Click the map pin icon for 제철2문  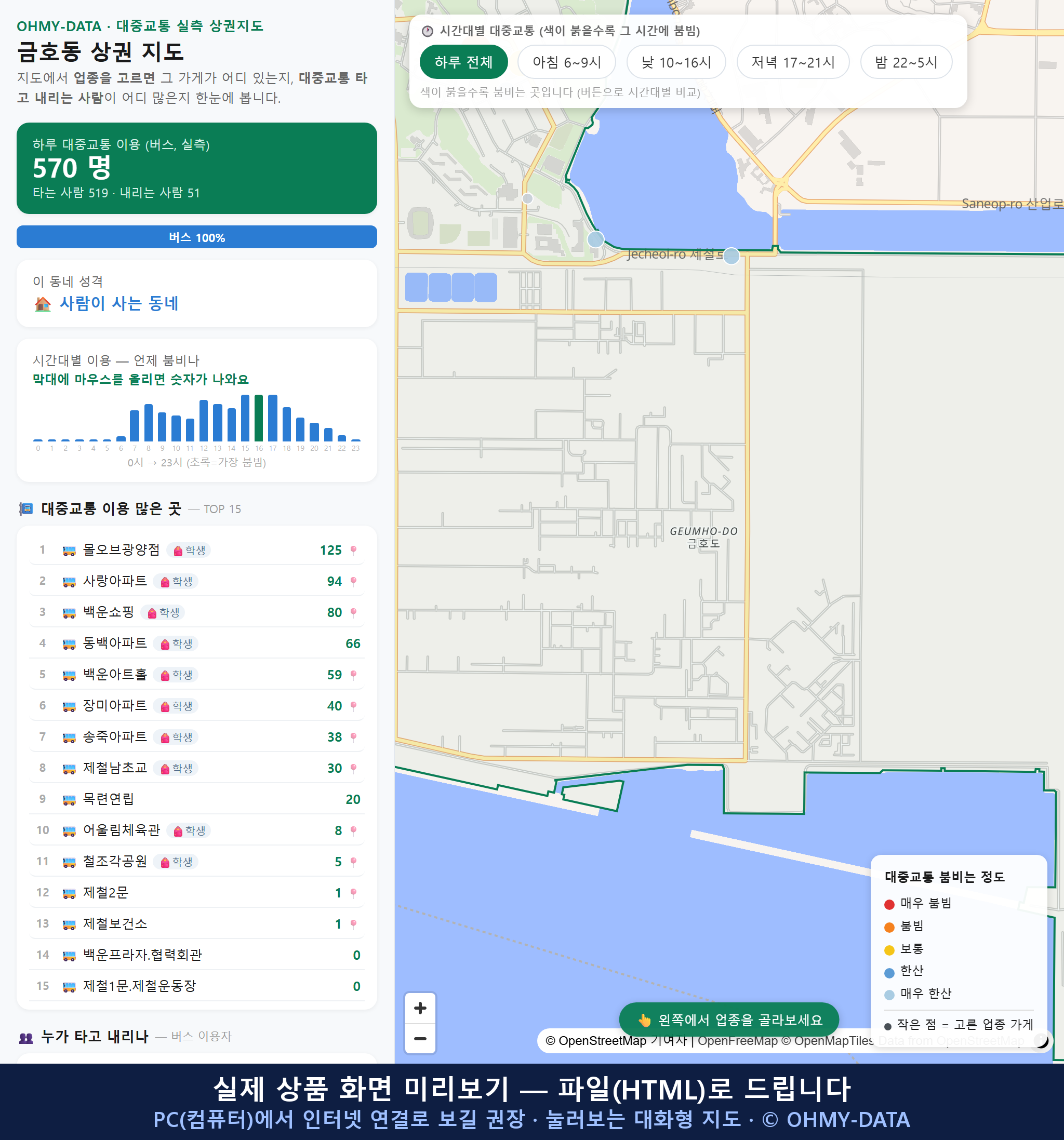tap(353, 893)
